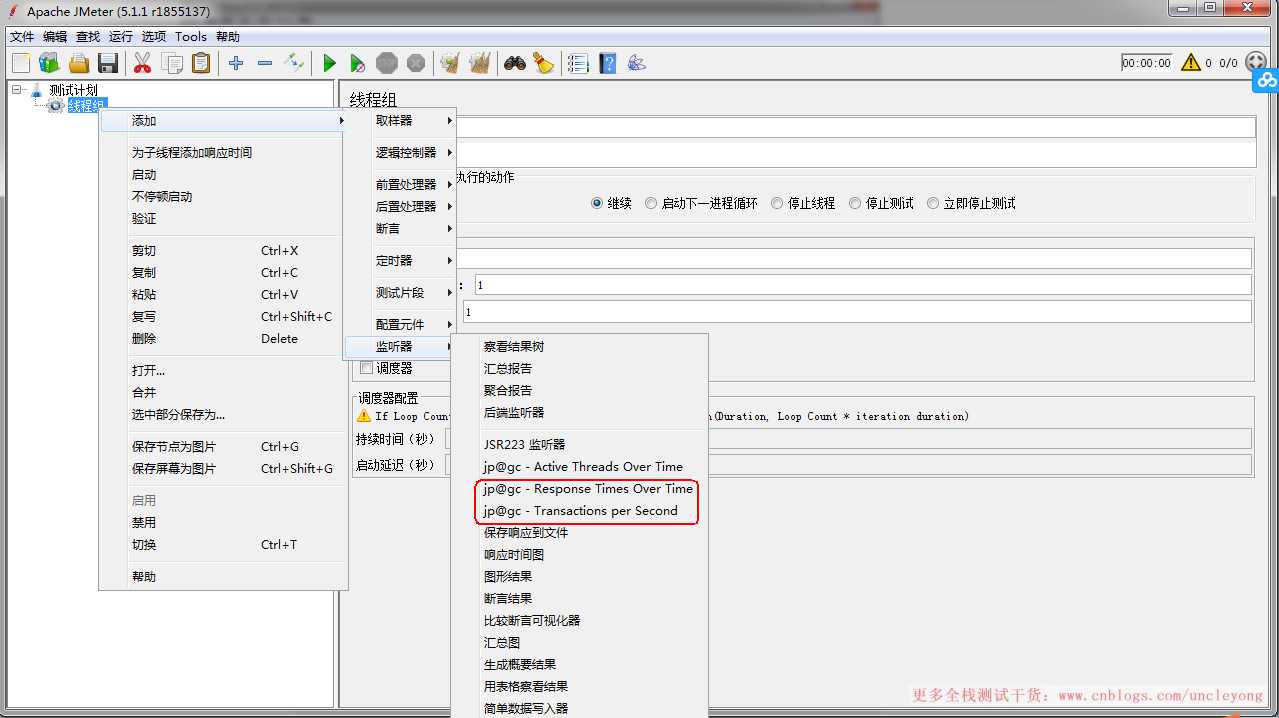The image size is (1279, 718).
Task: Click the thread group name input field
Action: (855, 127)
